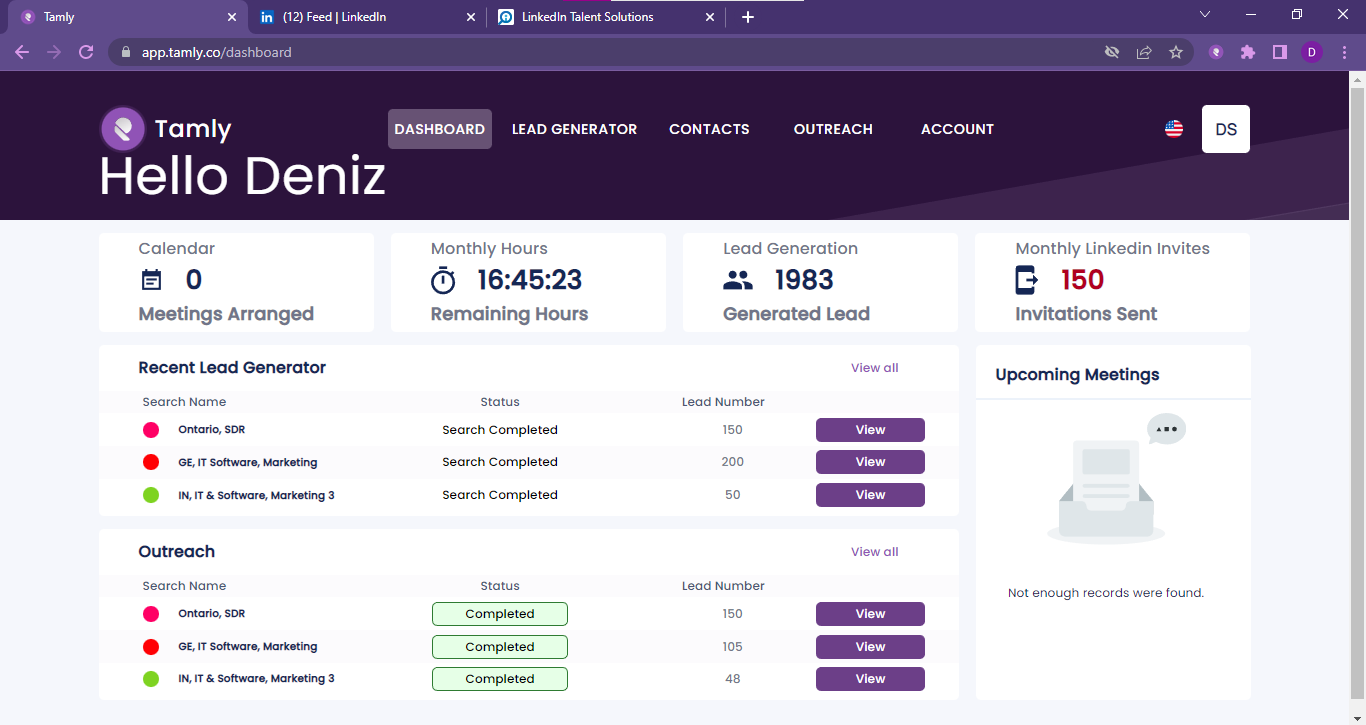Click Completed badge for Ontario, SDR outreach
Viewport: 1366px width, 725px height.
pyautogui.click(x=500, y=614)
